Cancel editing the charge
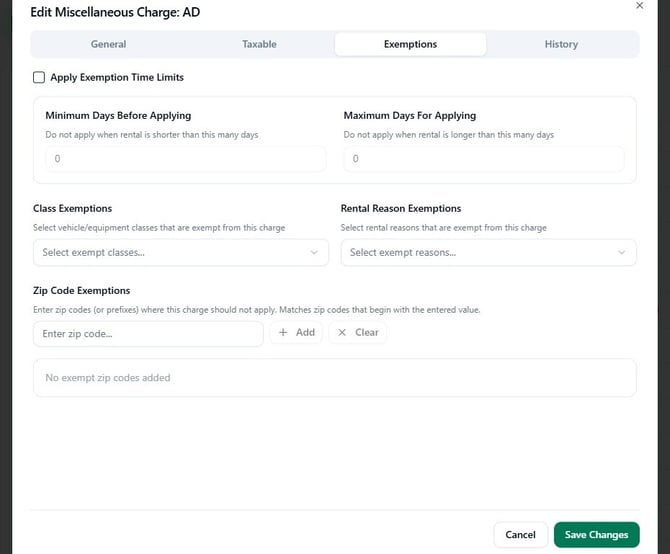 point(520,535)
